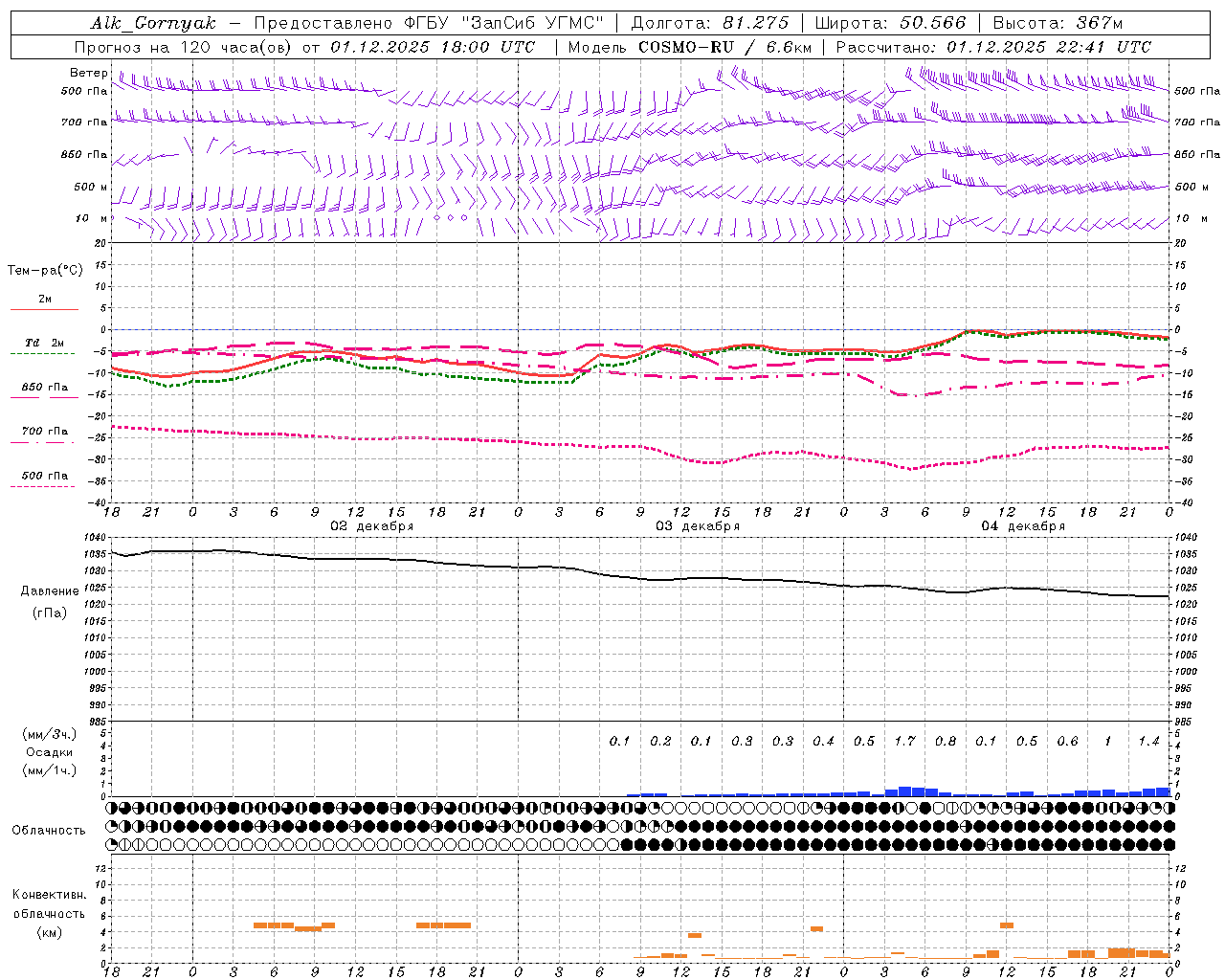Viewport: 1225px width, 980px height.
Task: Click the "(мм/3ч.)" precipitation unit label
Action: pos(49,735)
